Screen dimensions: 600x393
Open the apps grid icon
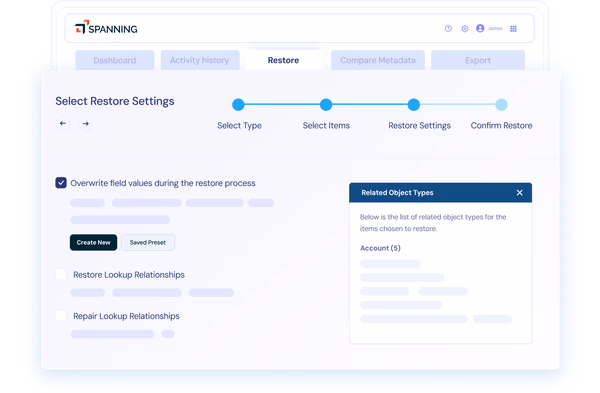click(x=514, y=29)
